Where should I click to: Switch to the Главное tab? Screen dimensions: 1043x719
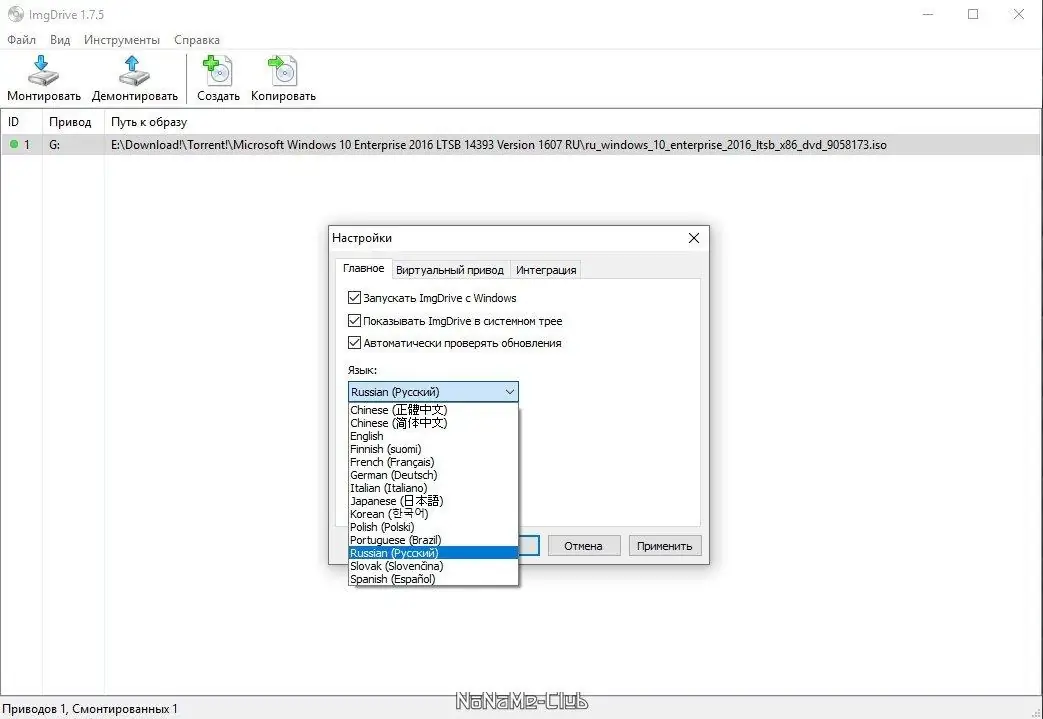[363, 268]
